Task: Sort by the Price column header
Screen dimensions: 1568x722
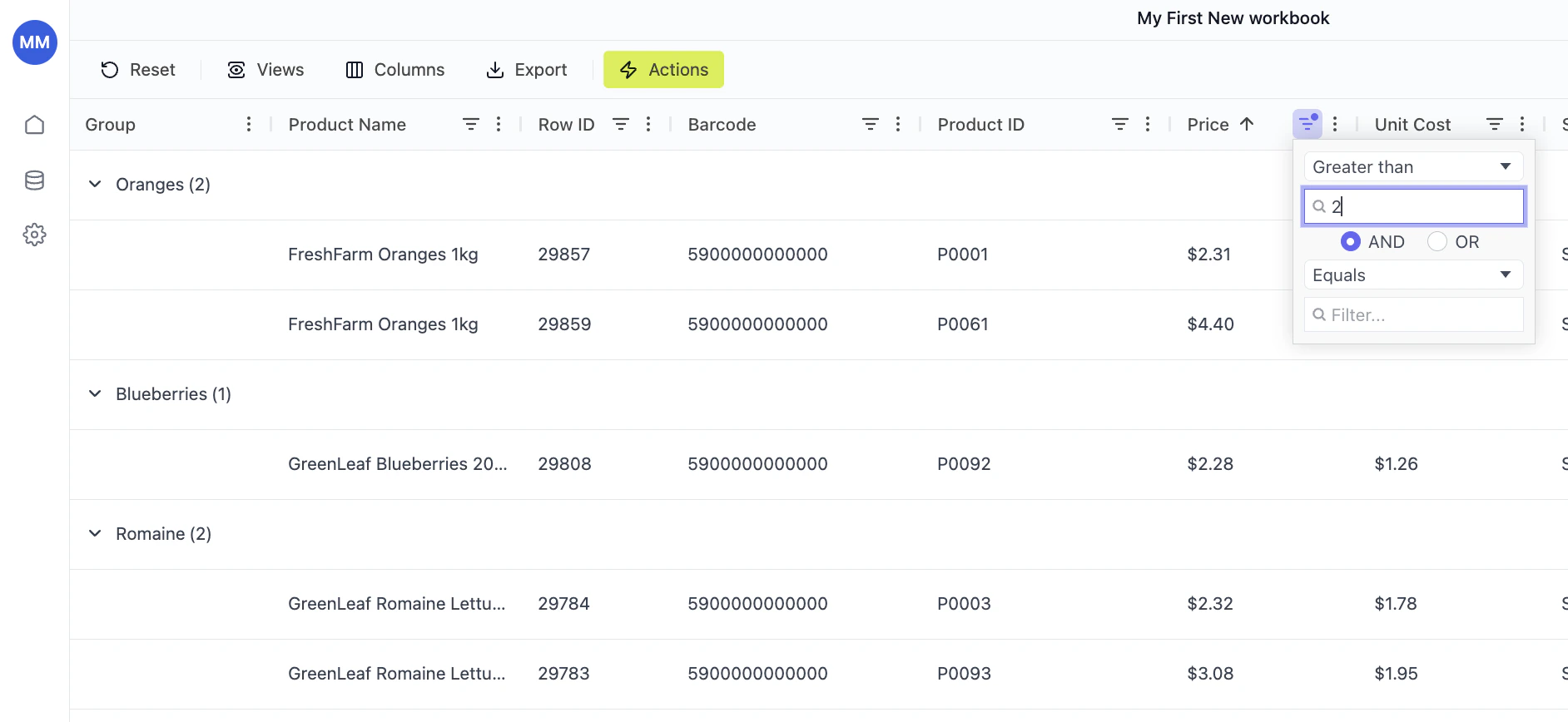Action: pyautogui.click(x=1208, y=125)
